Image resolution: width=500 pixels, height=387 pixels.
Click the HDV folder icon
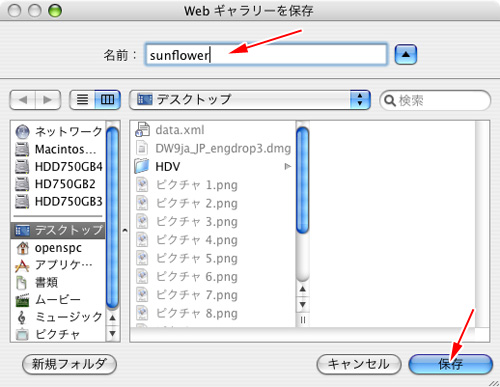142,166
